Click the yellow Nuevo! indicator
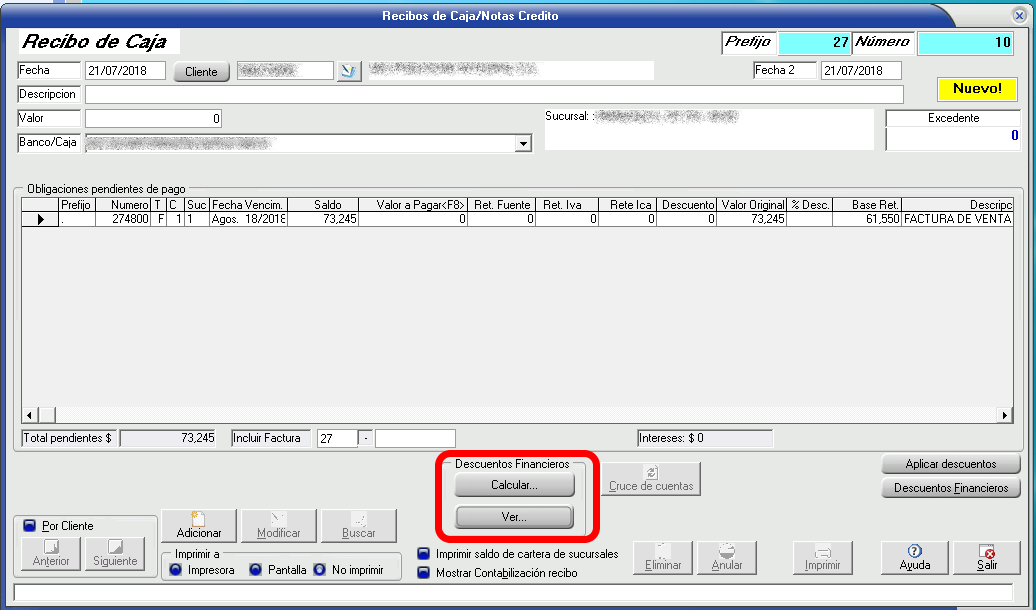This screenshot has width=1036, height=610. (x=977, y=89)
